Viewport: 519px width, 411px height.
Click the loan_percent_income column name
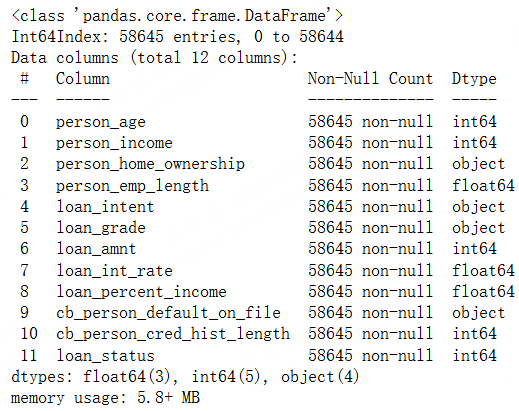coord(141,292)
